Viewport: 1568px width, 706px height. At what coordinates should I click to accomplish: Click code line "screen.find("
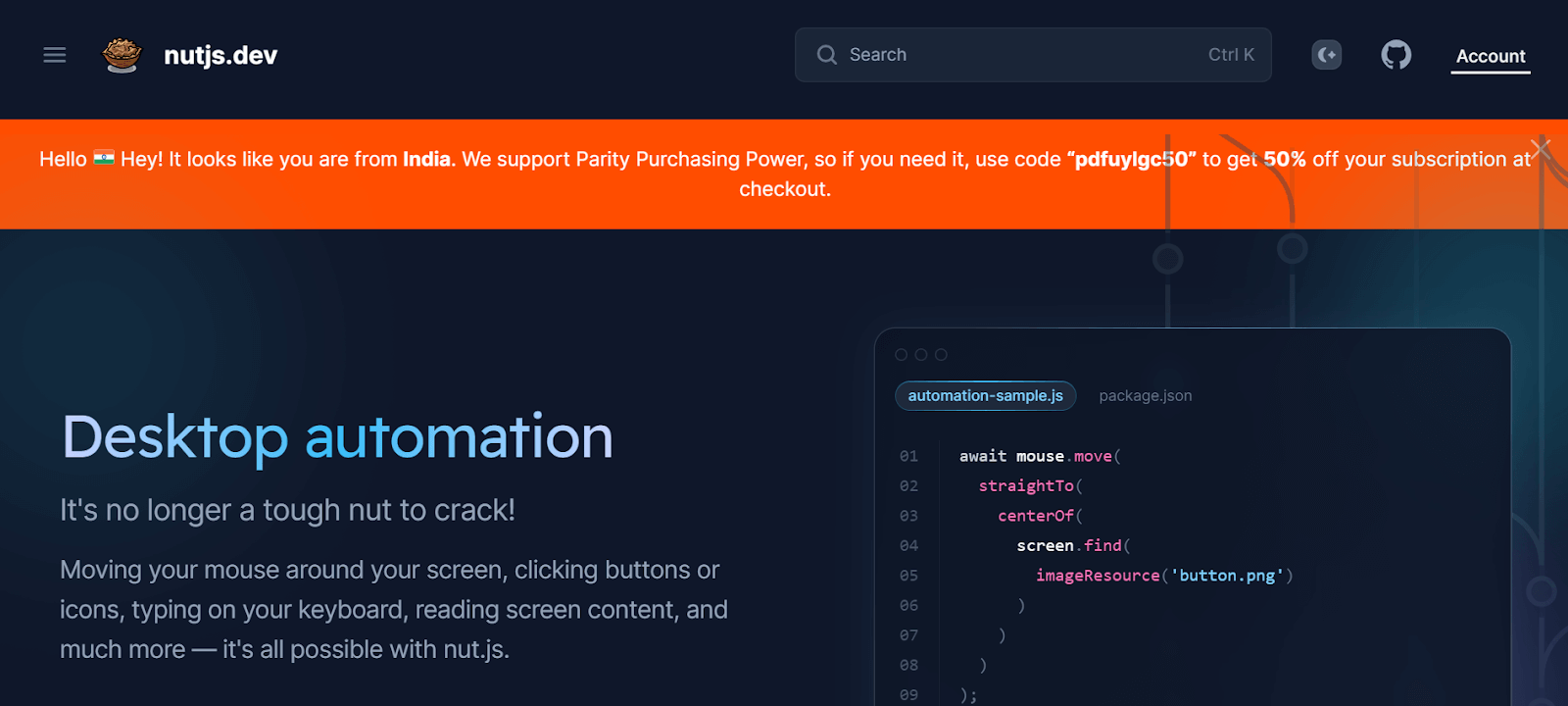[1073, 545]
